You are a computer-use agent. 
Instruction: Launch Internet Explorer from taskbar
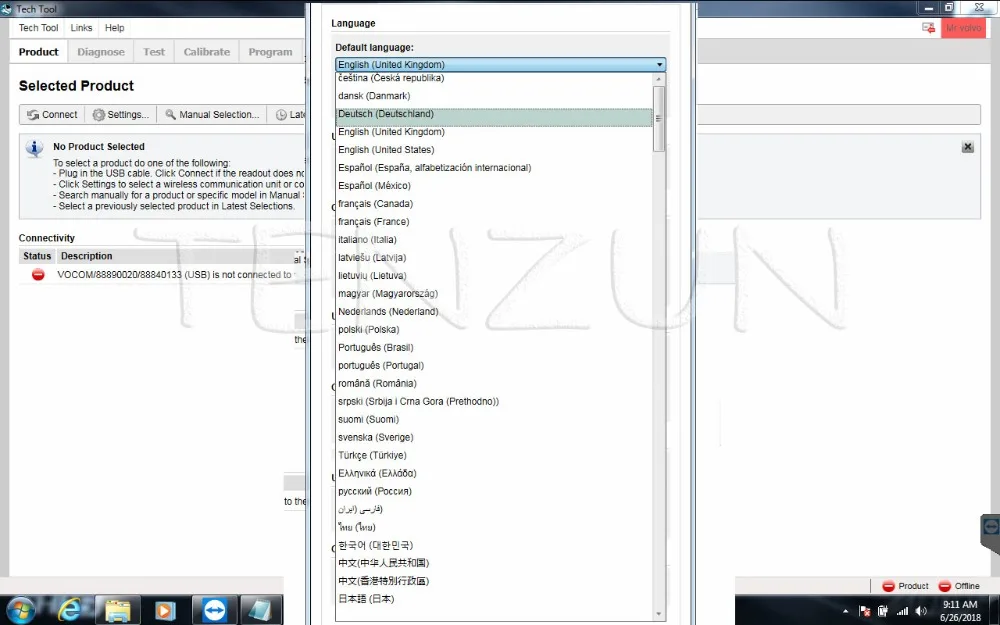[x=69, y=610]
